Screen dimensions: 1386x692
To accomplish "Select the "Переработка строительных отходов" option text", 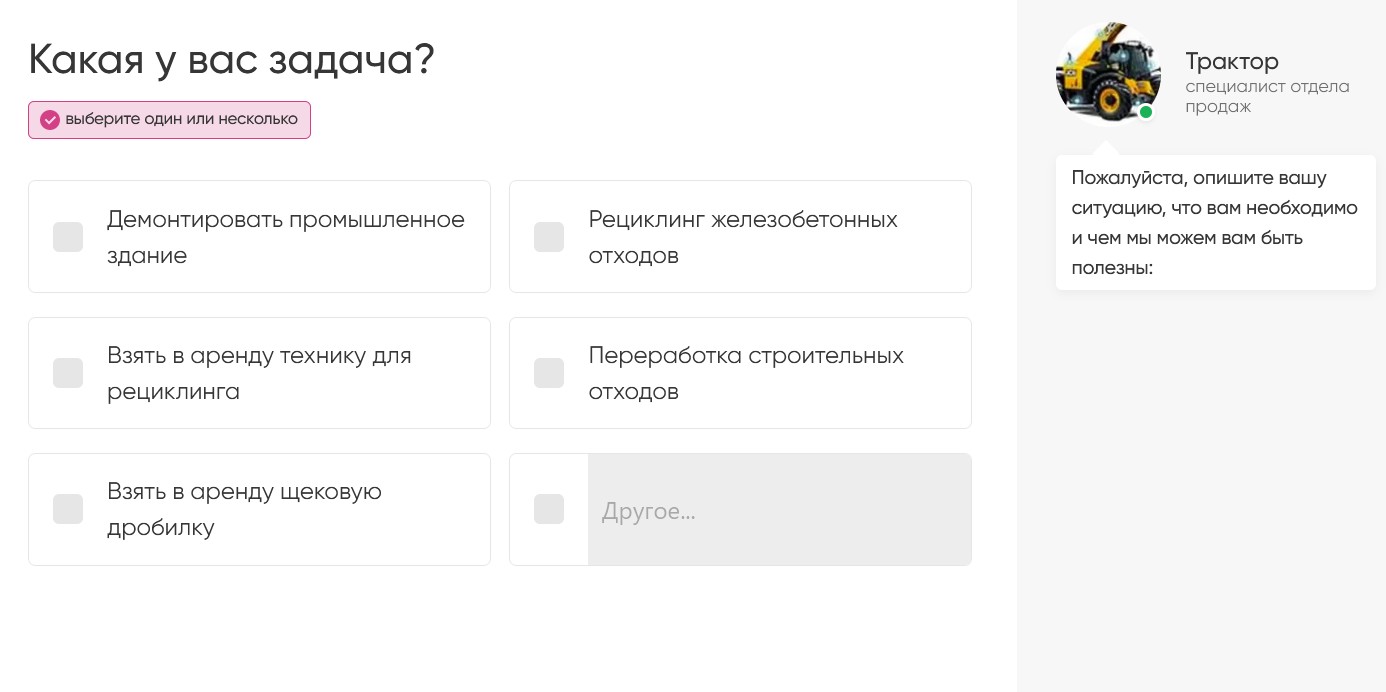I will [745, 373].
